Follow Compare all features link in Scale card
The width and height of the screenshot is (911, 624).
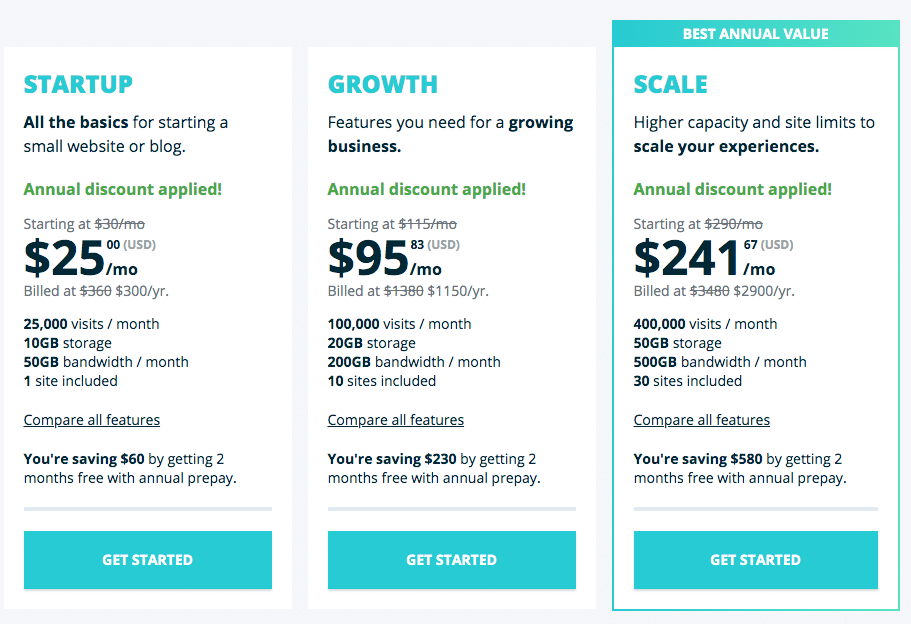point(702,420)
